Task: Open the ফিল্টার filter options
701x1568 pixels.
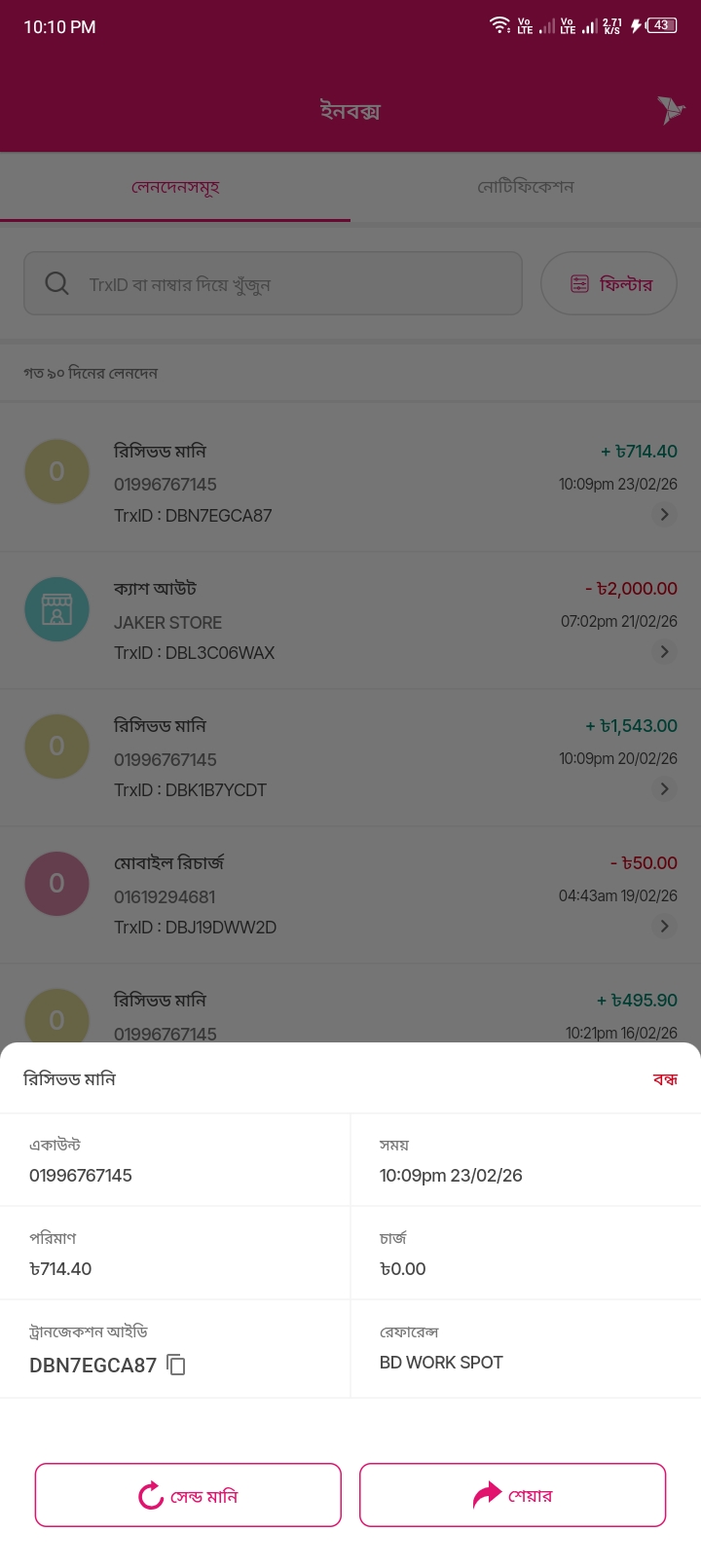Action: pos(609,283)
